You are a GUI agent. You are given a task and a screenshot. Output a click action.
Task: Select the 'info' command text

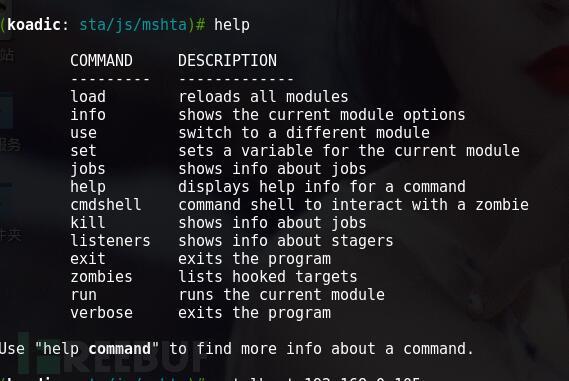88,115
